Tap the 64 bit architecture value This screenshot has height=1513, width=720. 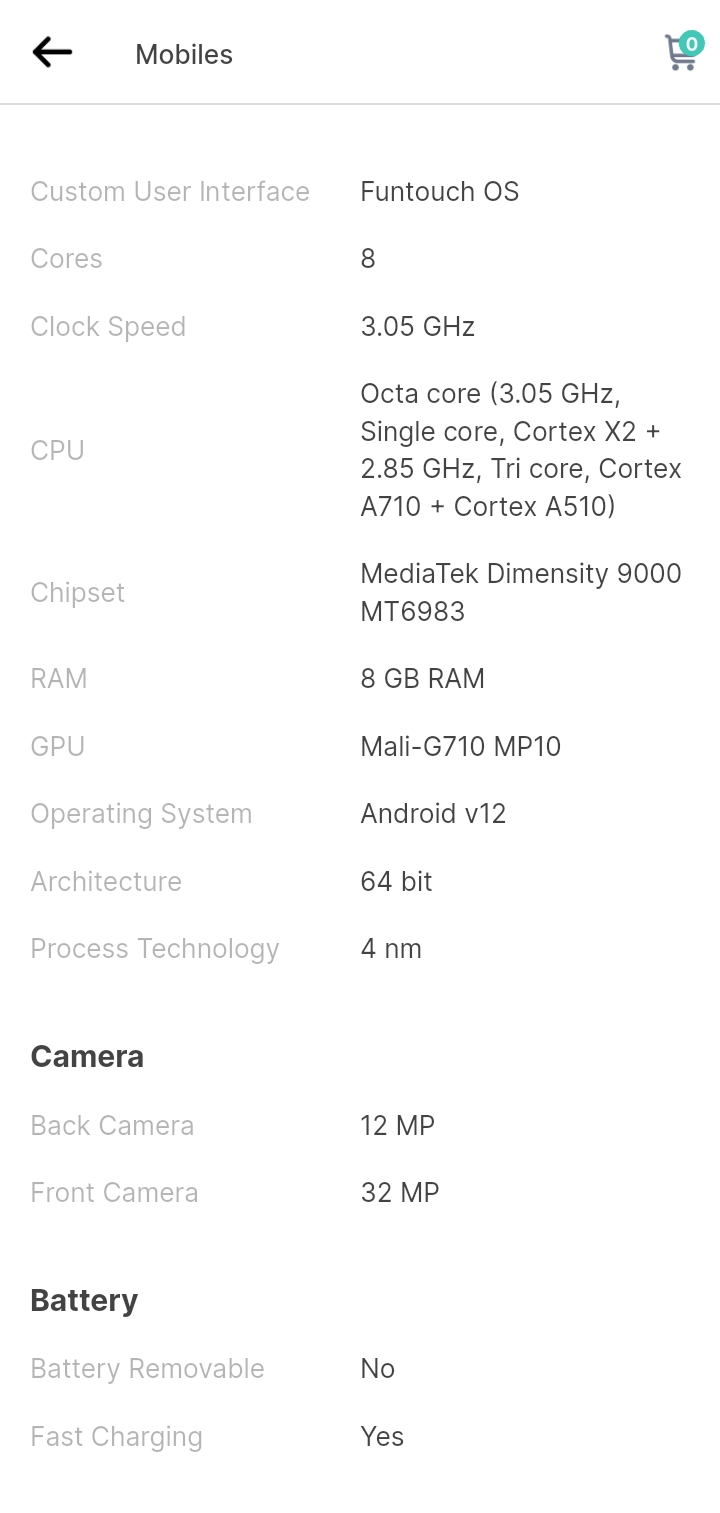[397, 881]
